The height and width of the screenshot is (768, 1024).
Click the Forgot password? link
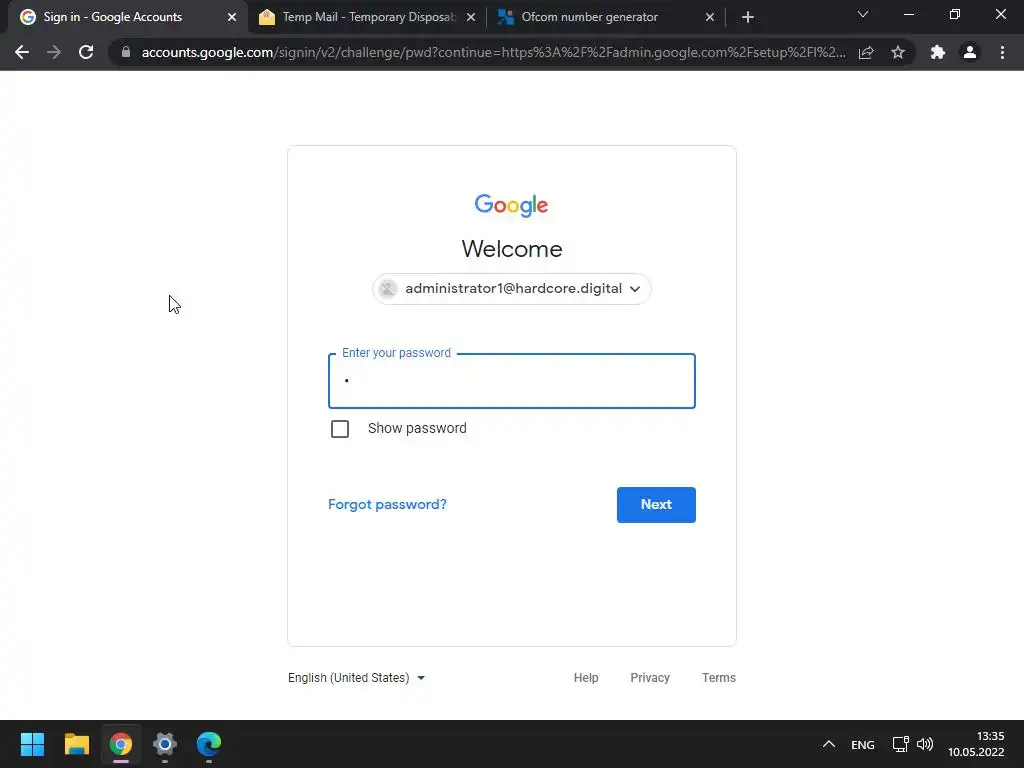coord(387,504)
